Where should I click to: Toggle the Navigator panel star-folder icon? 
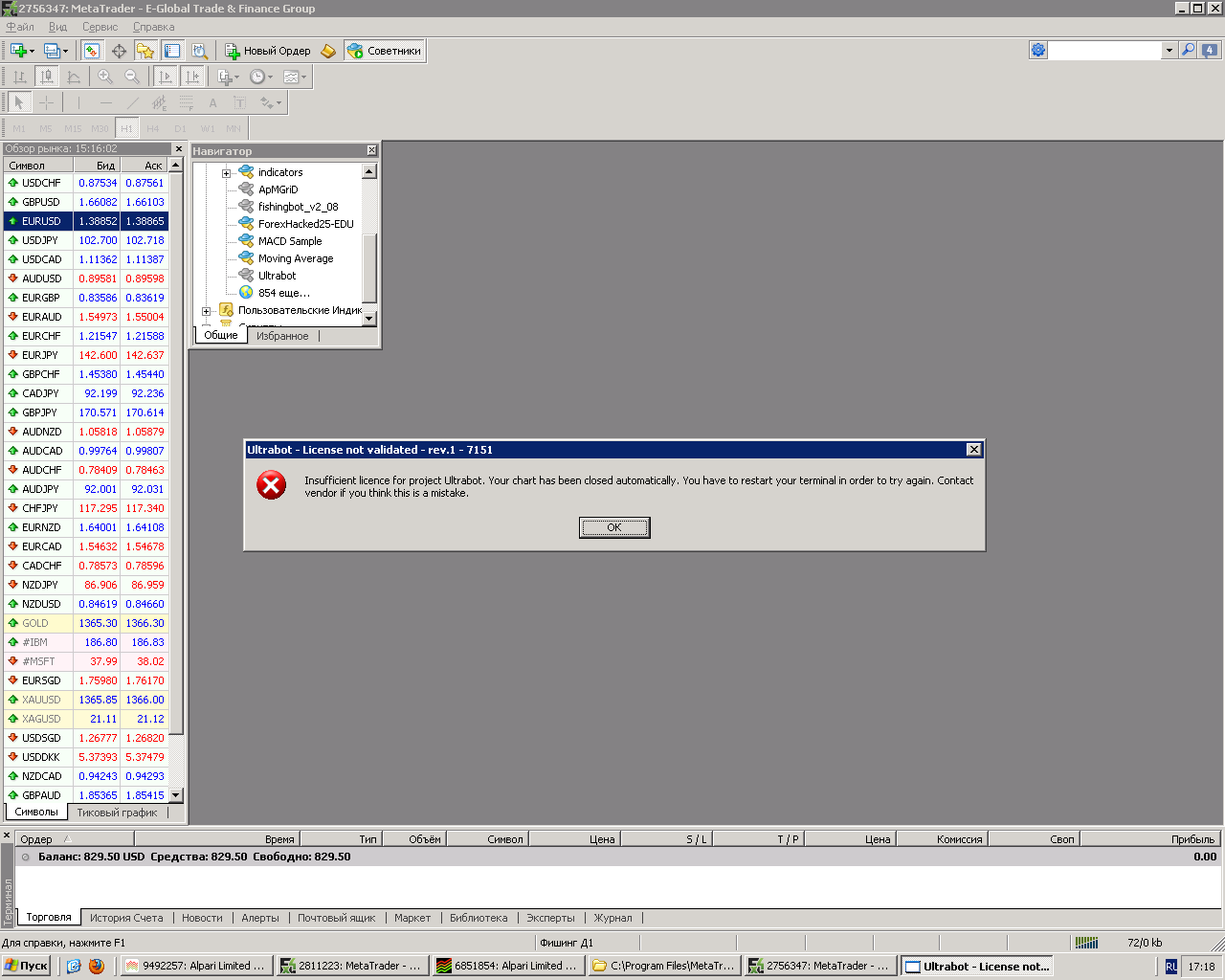pyautogui.click(x=145, y=51)
